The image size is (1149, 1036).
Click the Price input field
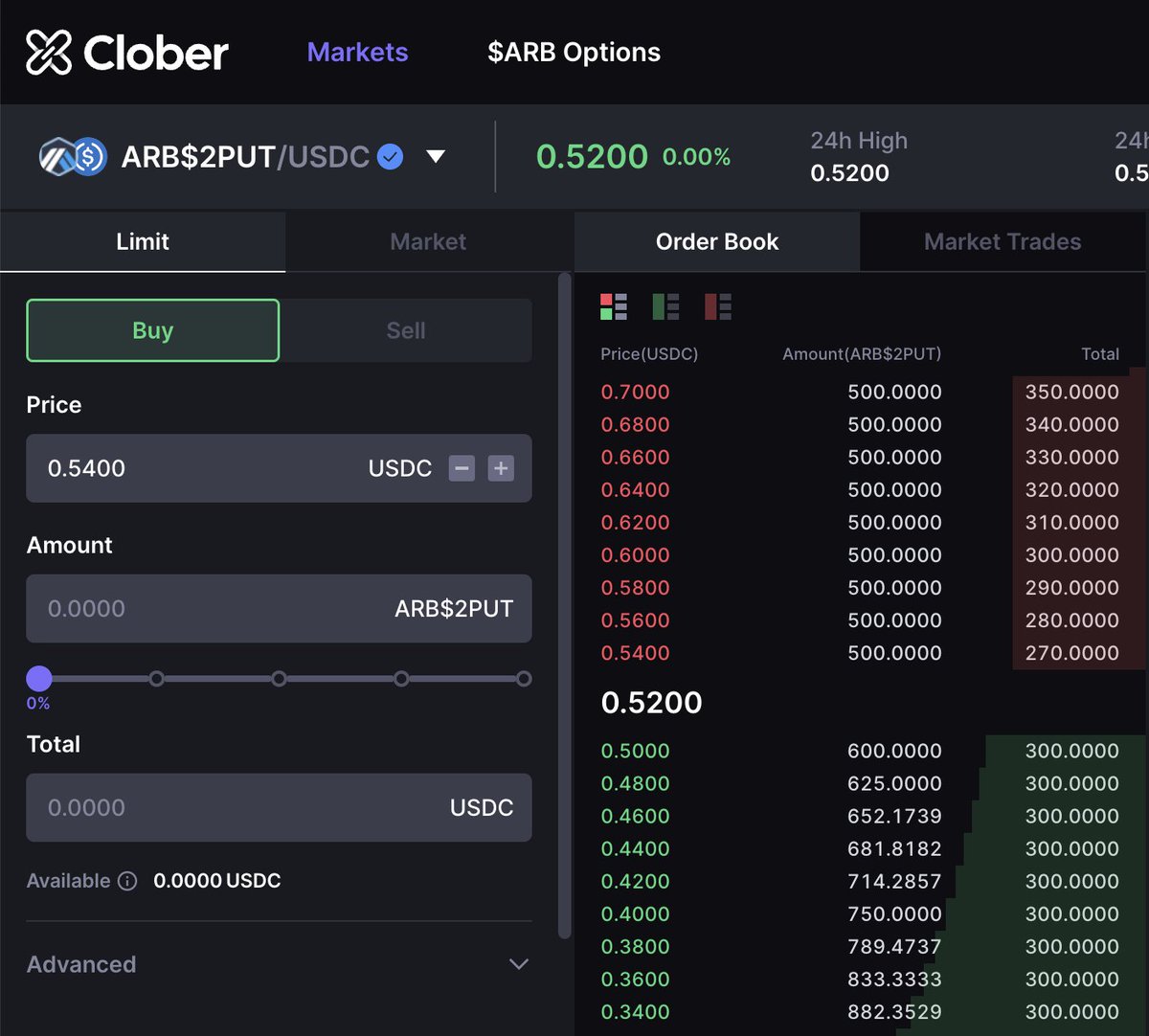point(279,468)
